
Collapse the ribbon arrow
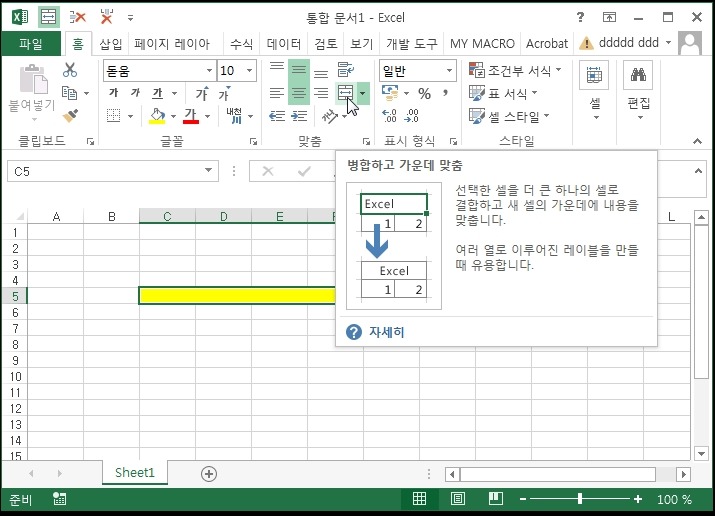coord(697,141)
